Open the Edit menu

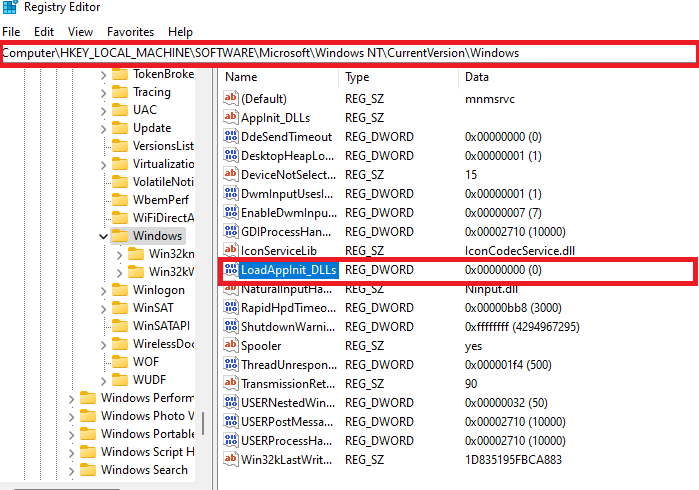[44, 32]
